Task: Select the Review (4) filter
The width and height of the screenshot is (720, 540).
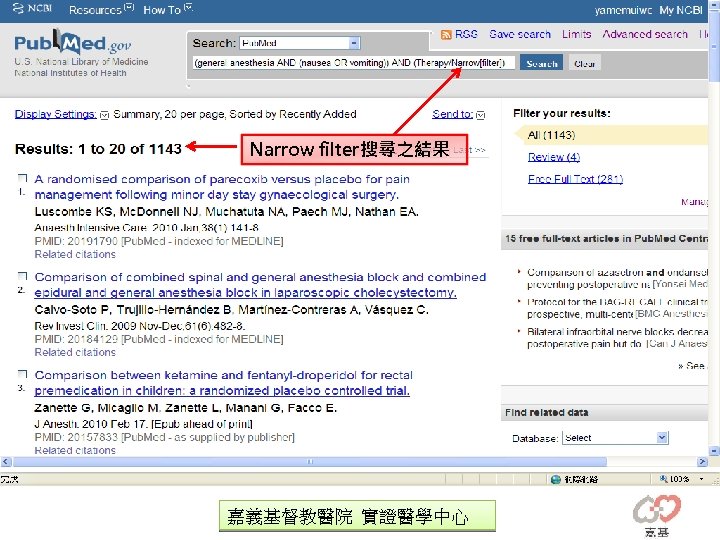Action: [554, 157]
